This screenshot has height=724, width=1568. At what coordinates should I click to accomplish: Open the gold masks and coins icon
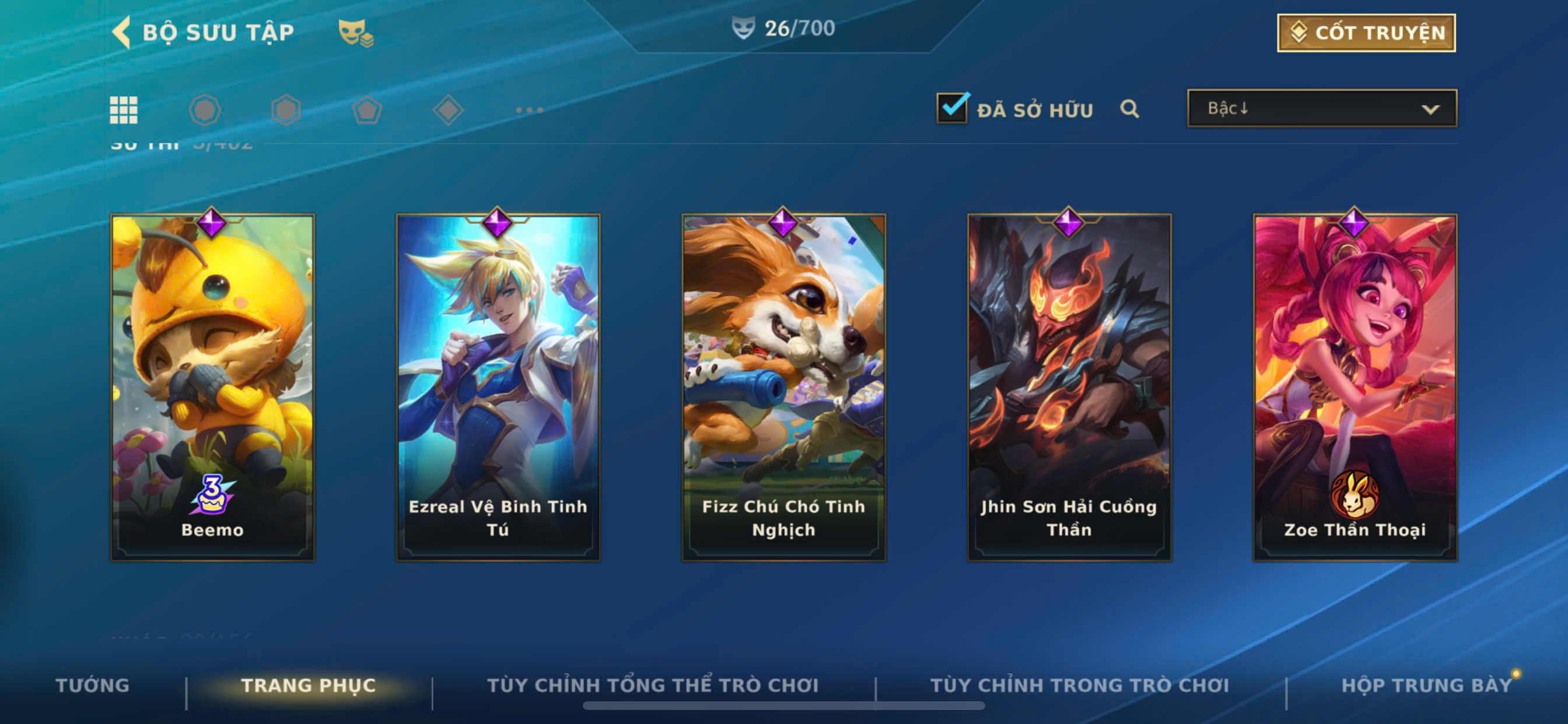point(355,32)
